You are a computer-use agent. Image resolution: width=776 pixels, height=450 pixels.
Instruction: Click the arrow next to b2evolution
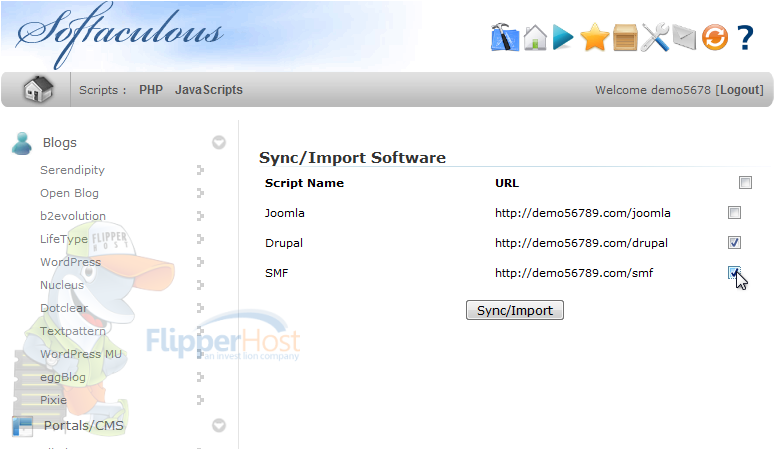[200, 216]
